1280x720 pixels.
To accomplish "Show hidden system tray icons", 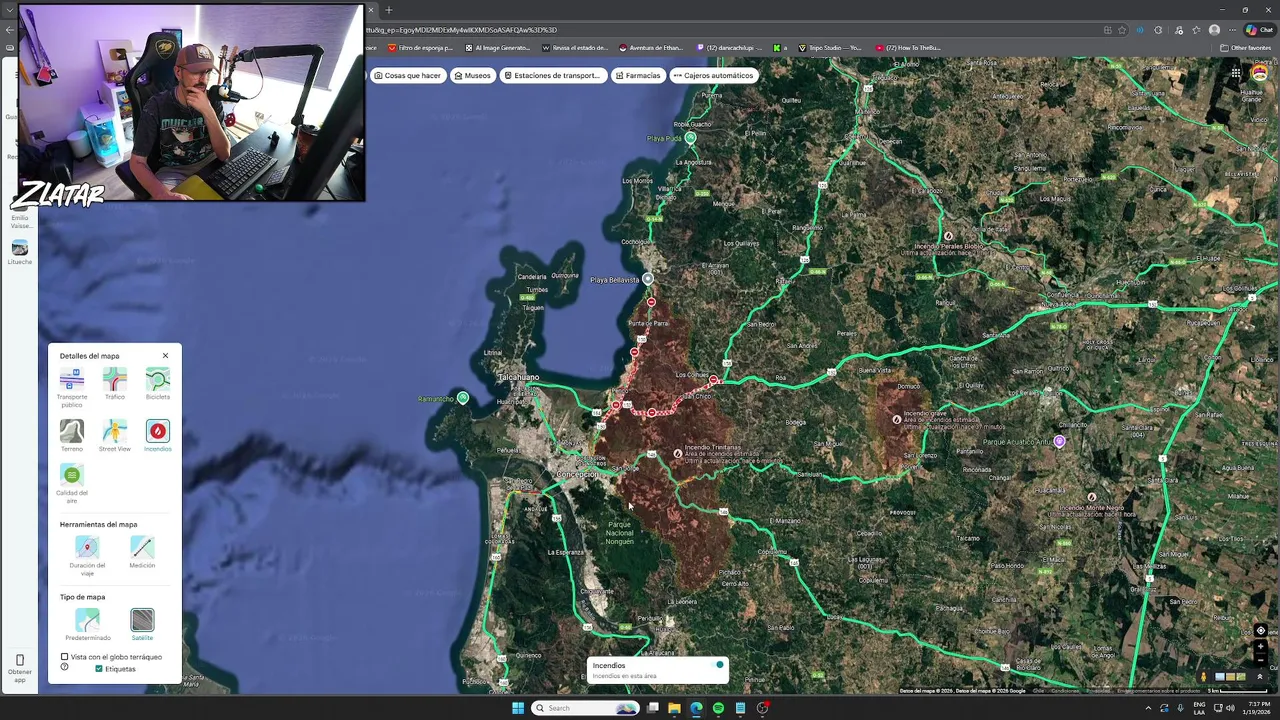I will [1148, 708].
